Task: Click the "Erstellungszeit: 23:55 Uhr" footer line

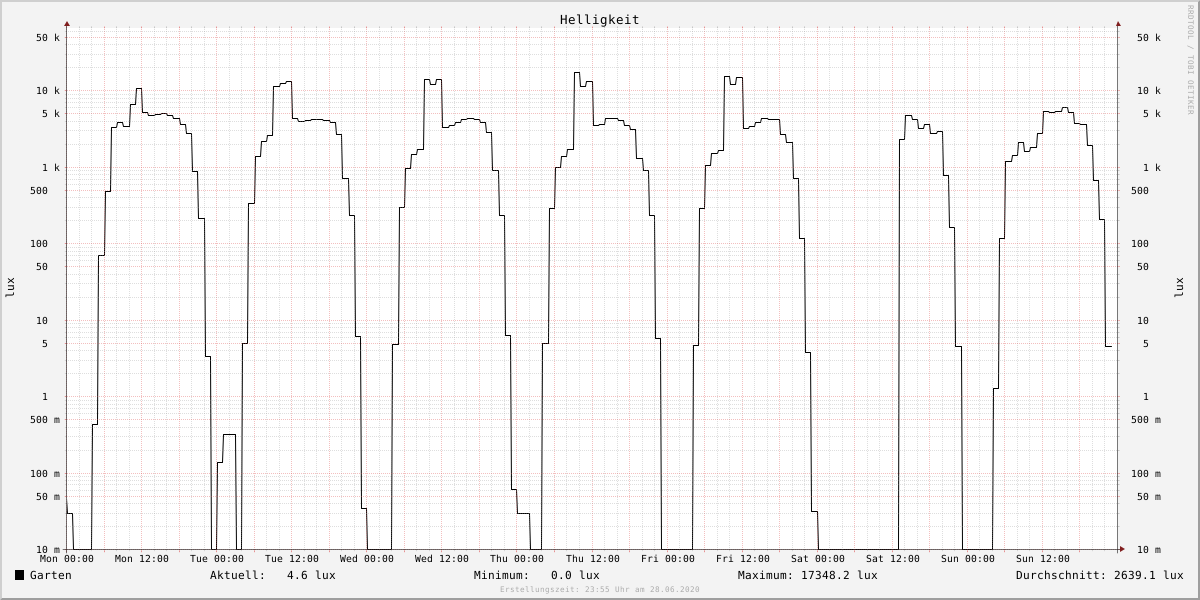Action: [600, 590]
